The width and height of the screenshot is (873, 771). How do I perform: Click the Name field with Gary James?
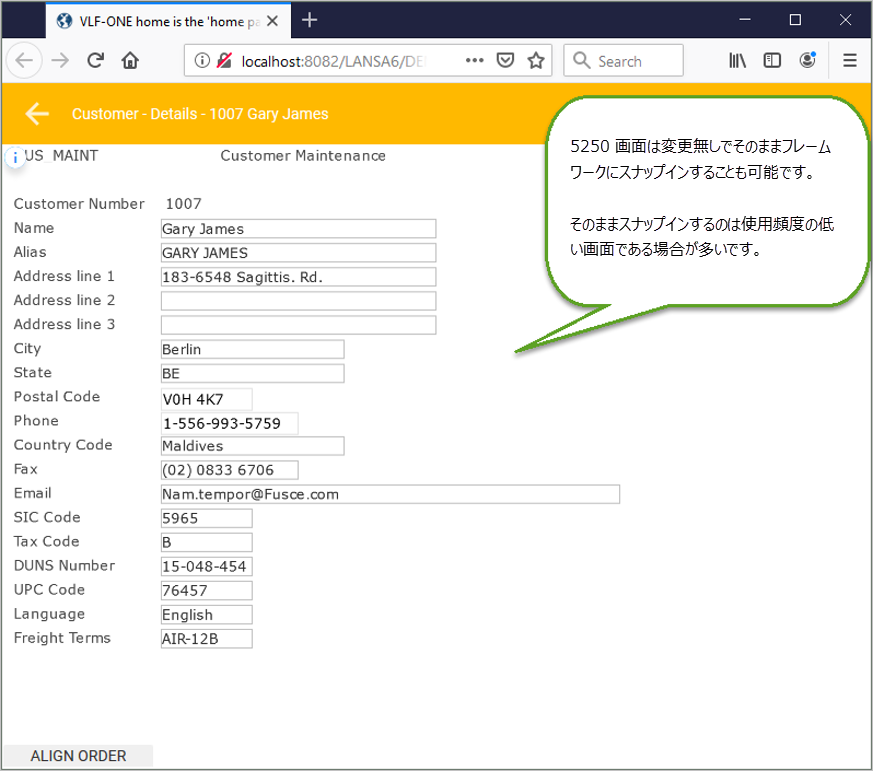[x=298, y=229]
